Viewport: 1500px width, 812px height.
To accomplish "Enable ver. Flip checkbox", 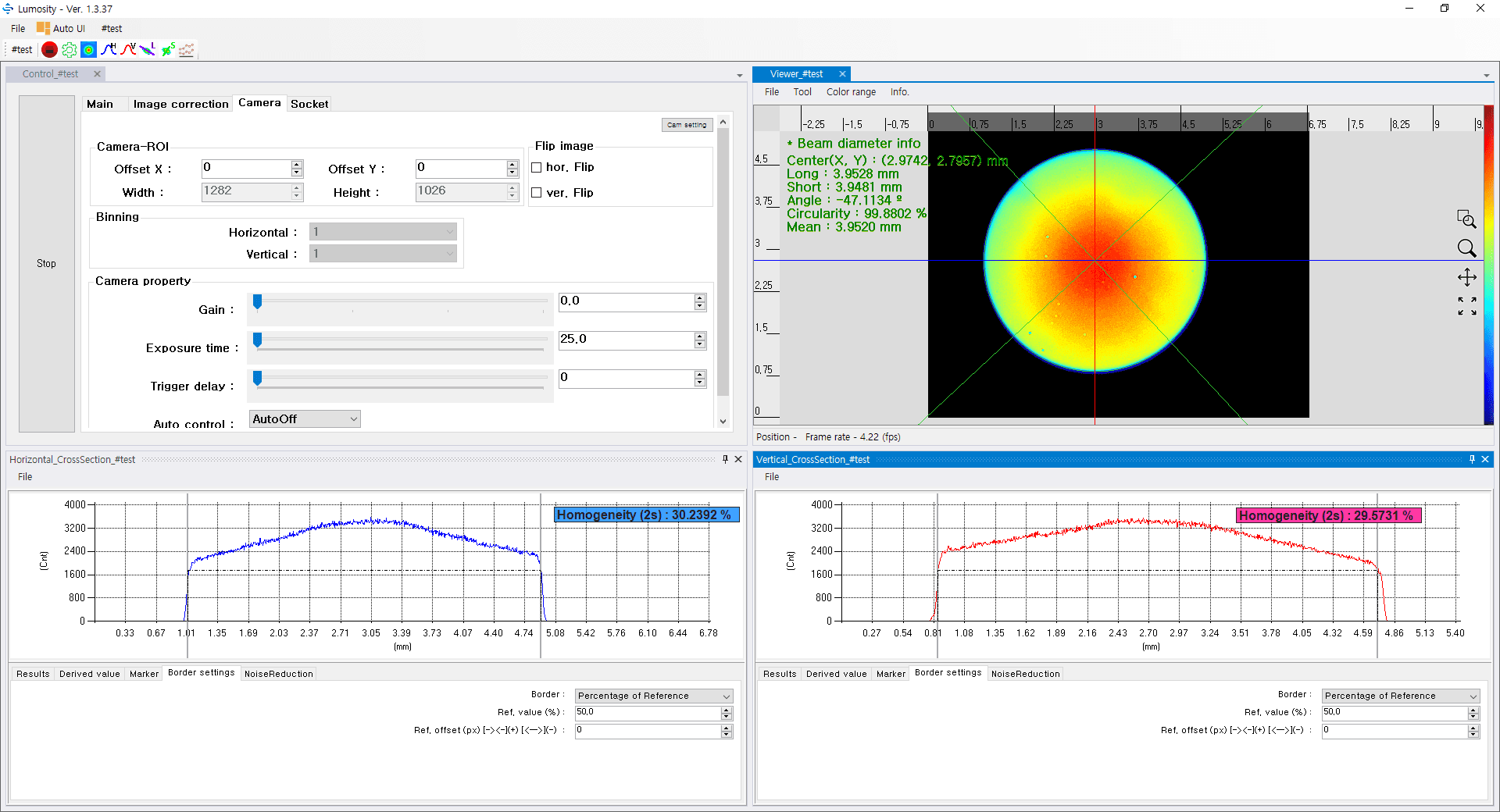I will (x=537, y=193).
